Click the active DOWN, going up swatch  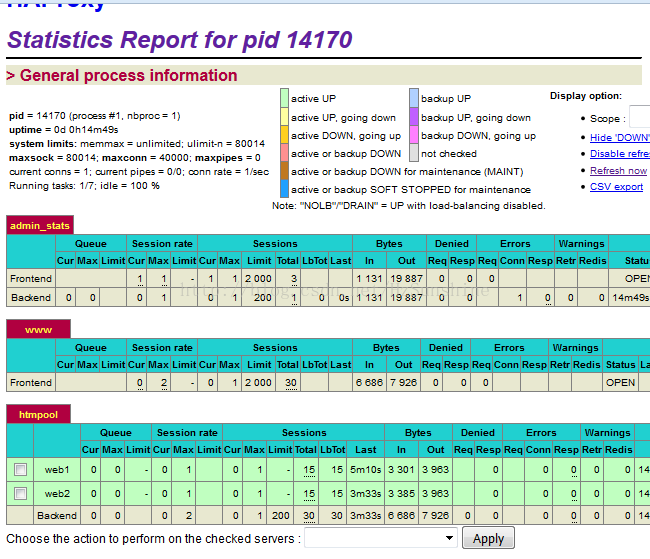tap(284, 135)
